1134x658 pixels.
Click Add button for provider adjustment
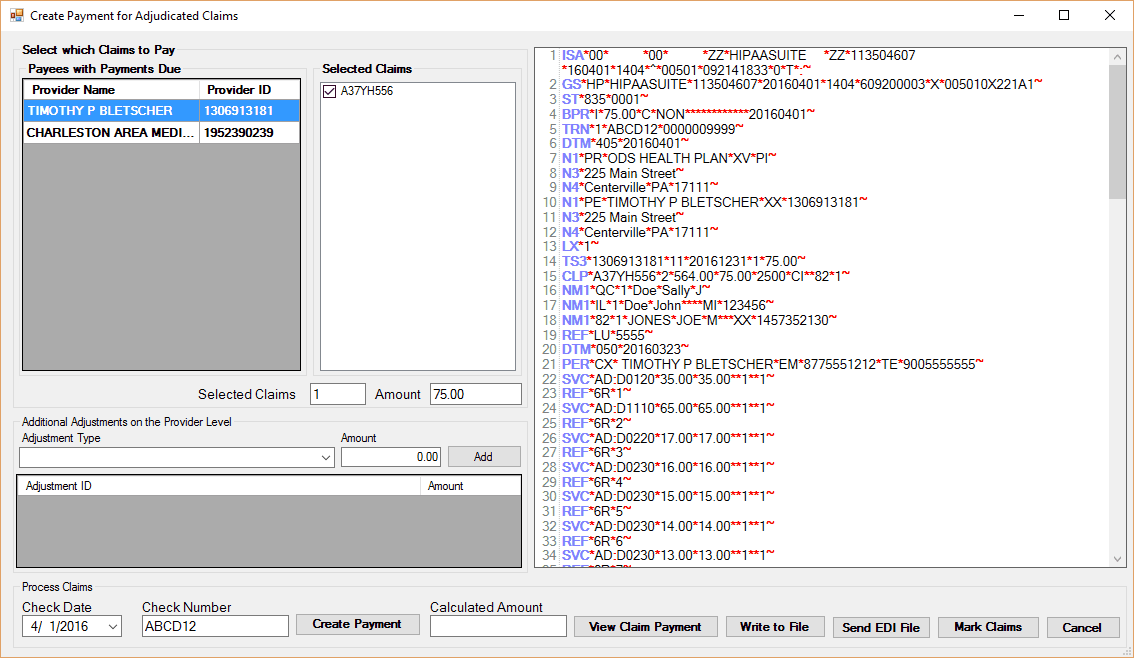pyautogui.click(x=483, y=457)
